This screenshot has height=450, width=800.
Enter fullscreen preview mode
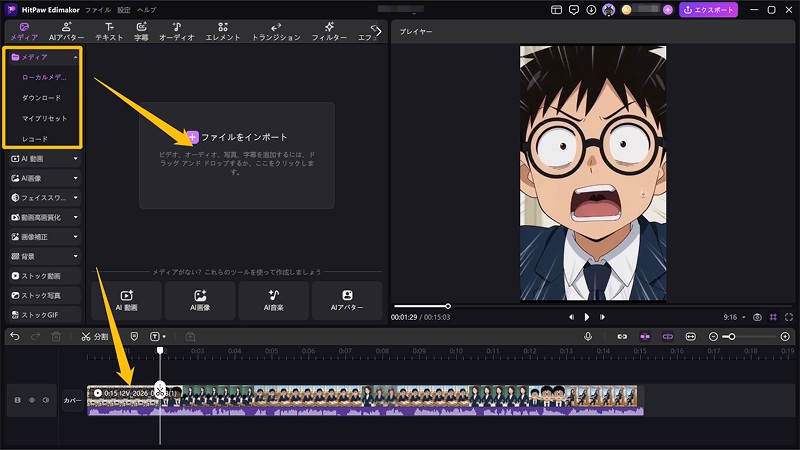click(789, 317)
